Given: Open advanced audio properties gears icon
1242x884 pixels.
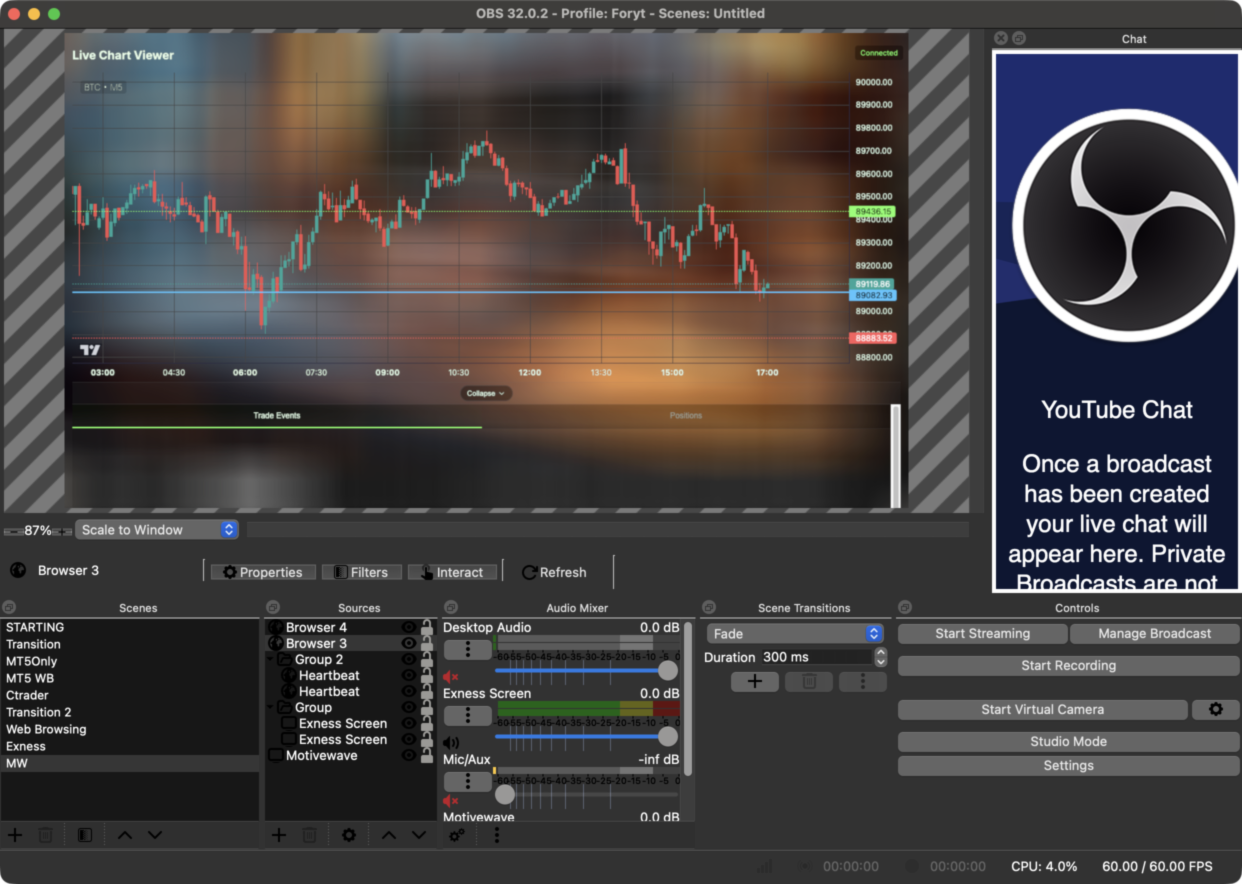Looking at the screenshot, I should (x=457, y=835).
